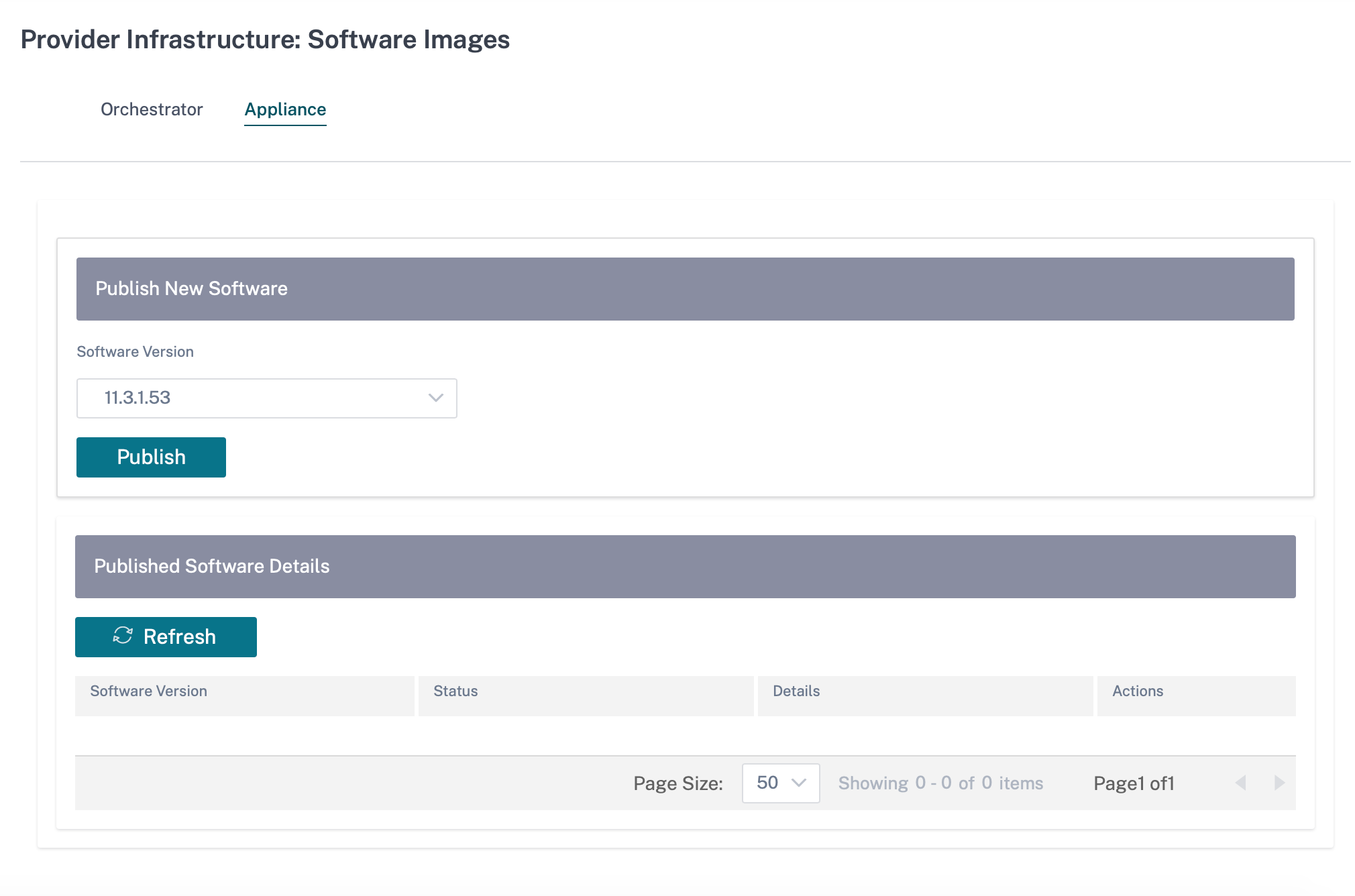Go to the next page arrow
Viewport: 1355px width, 896px height.
pos(1279,783)
